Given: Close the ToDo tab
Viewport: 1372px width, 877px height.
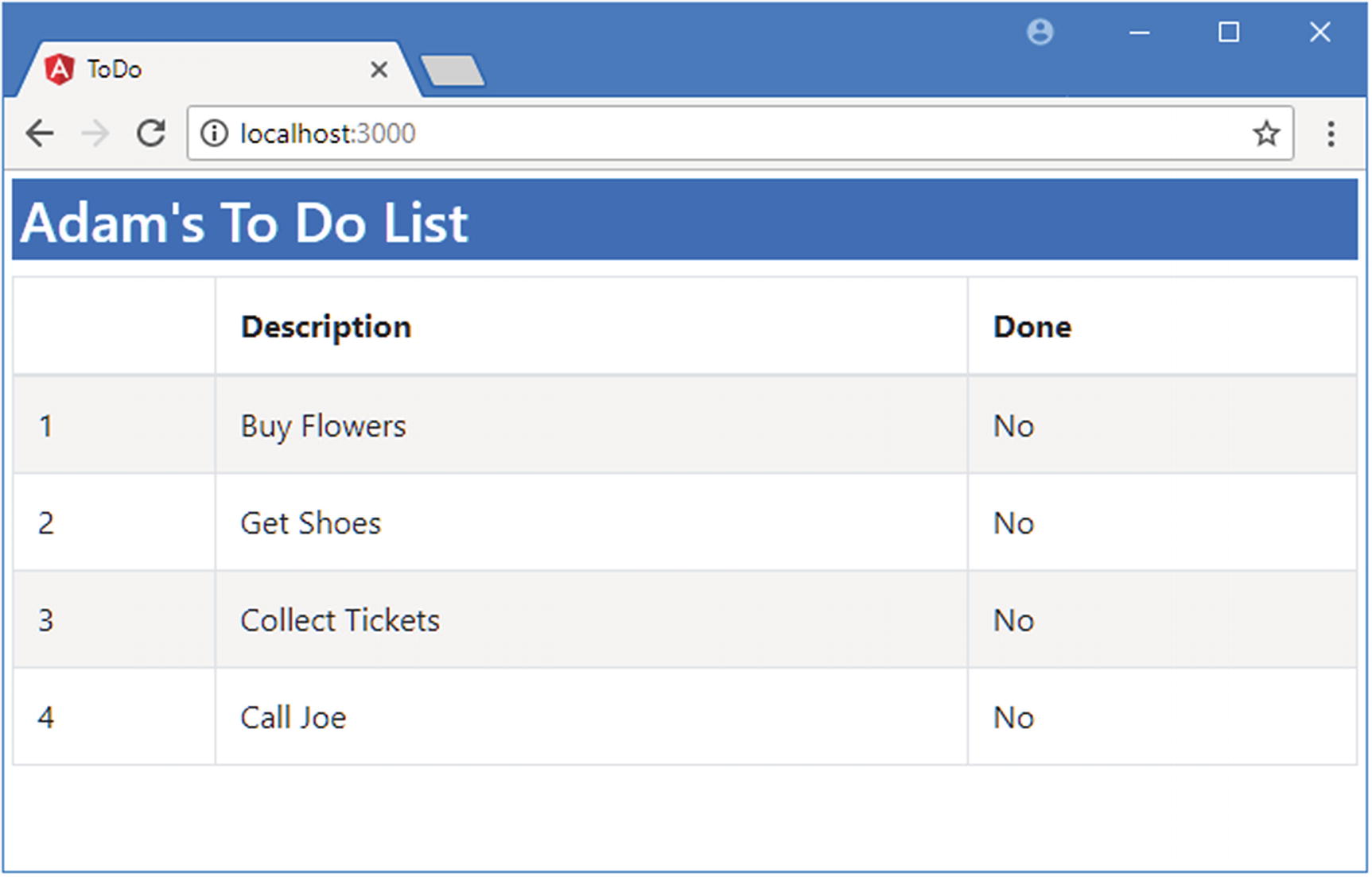Looking at the screenshot, I should pyautogui.click(x=379, y=70).
